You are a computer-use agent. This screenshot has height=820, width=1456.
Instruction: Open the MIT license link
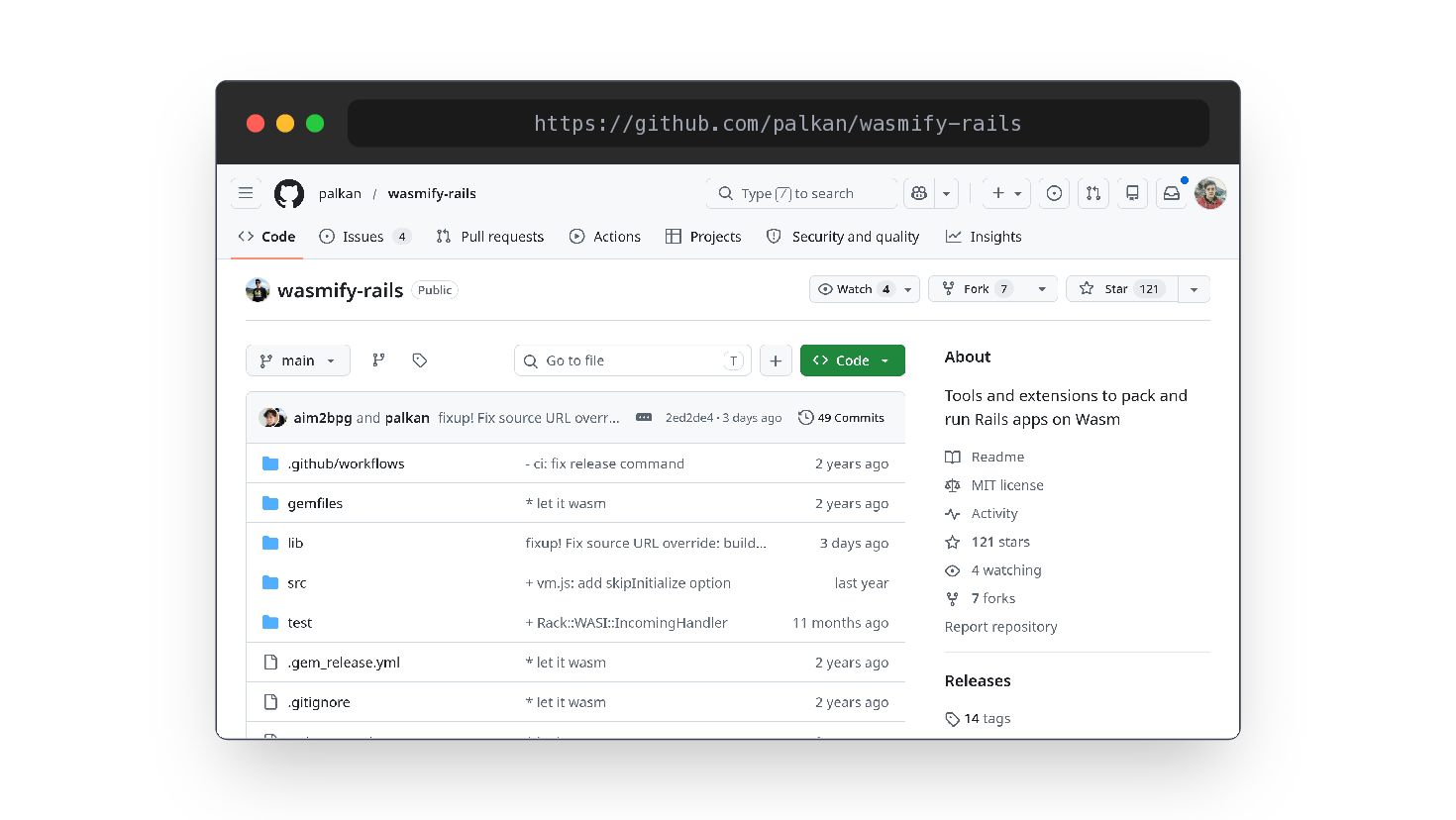[1007, 485]
